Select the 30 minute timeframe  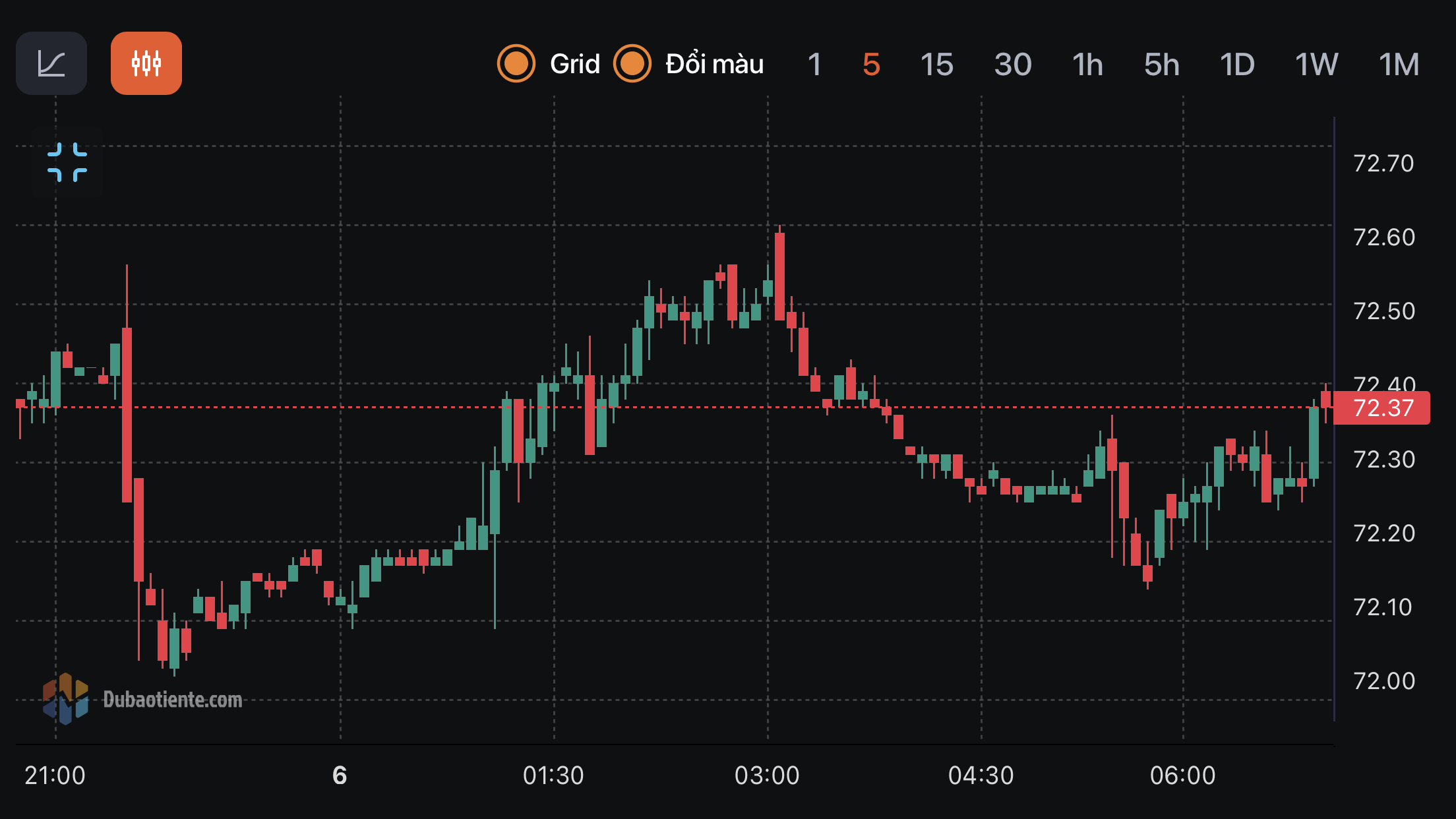click(1013, 65)
